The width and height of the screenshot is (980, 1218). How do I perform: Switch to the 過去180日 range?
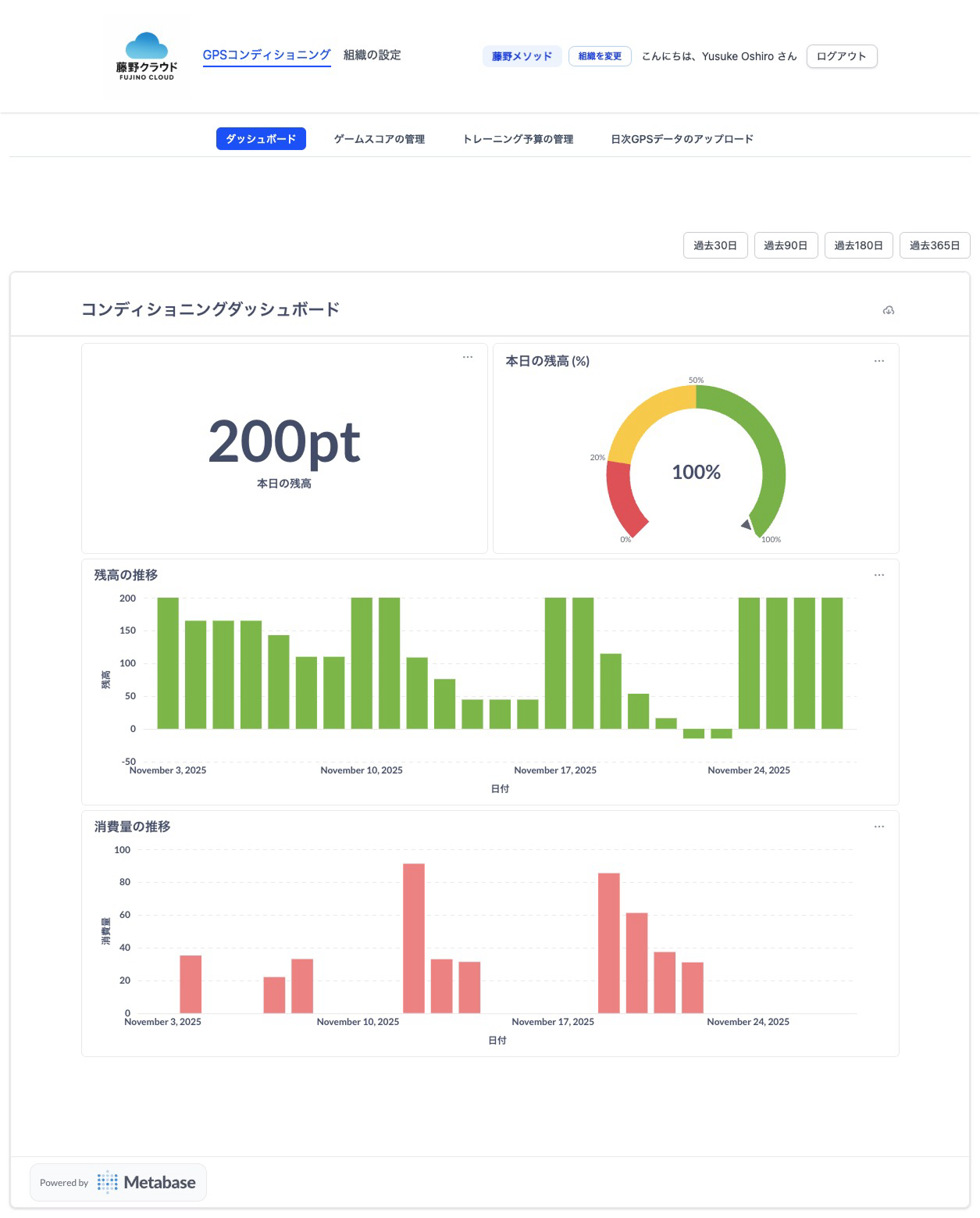(858, 245)
